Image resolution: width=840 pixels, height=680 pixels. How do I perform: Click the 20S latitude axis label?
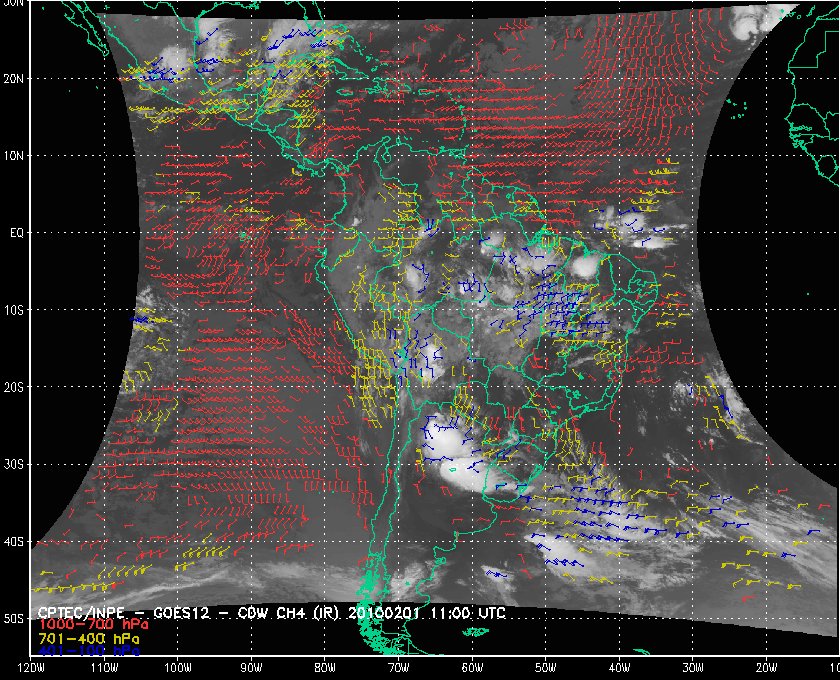click(x=16, y=387)
